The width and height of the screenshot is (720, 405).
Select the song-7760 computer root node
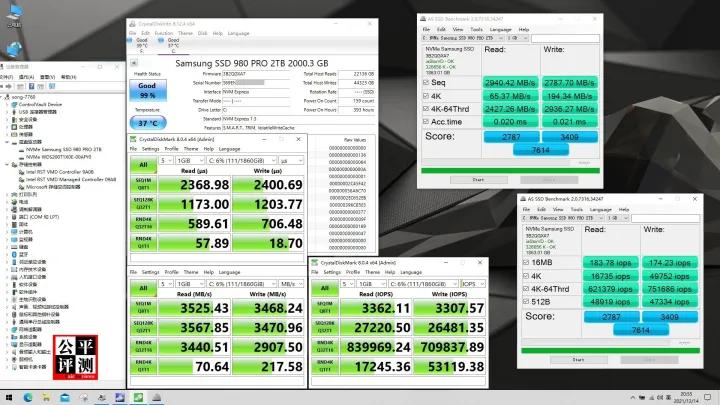tap(22, 97)
